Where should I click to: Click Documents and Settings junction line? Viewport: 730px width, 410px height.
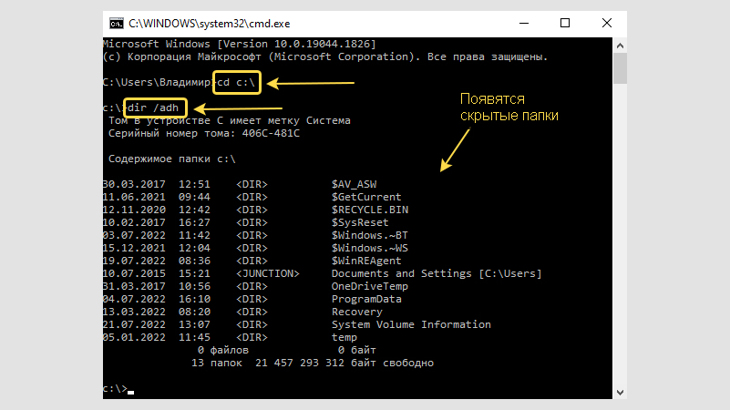[x=322, y=274]
